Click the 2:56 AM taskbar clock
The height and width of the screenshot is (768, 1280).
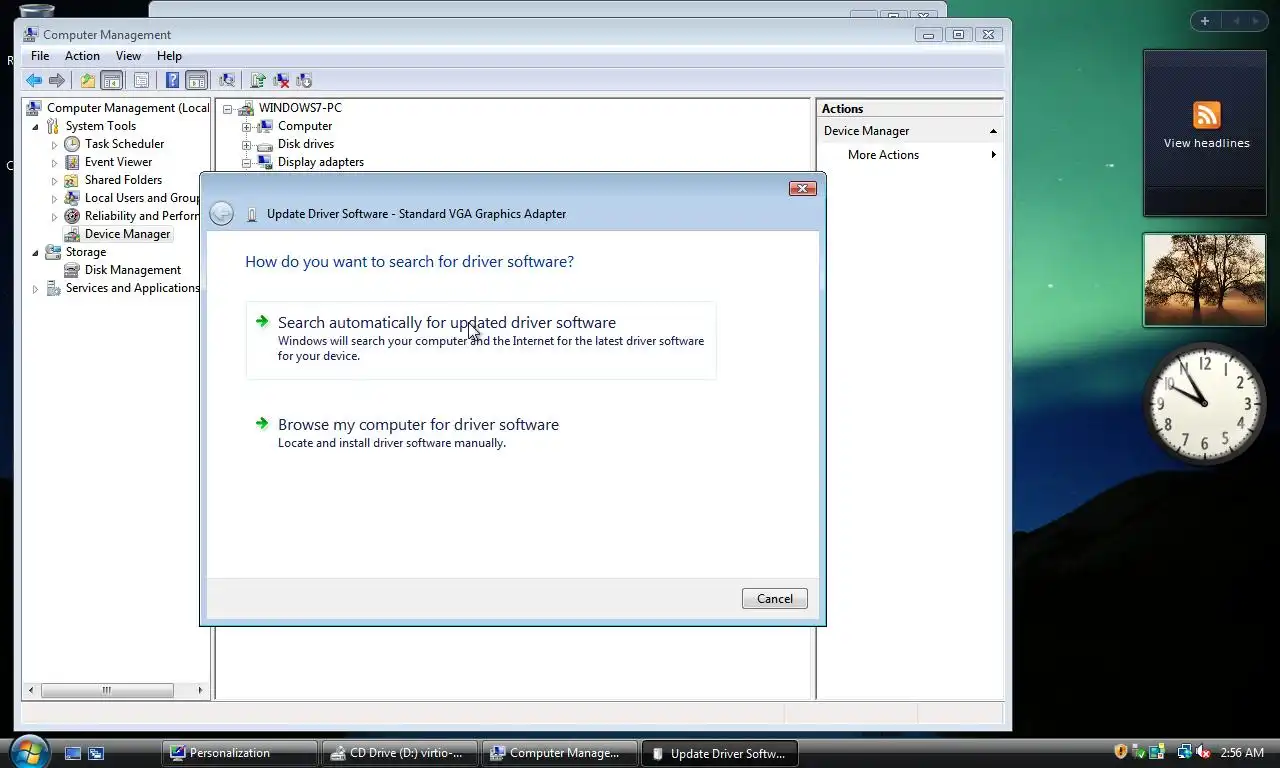pyautogui.click(x=1242, y=752)
